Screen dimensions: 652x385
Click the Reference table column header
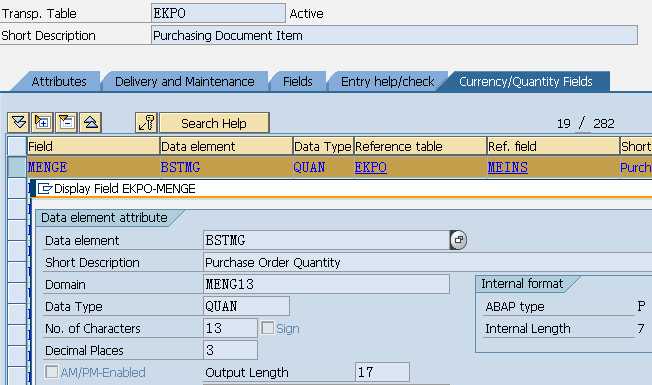coord(420,146)
